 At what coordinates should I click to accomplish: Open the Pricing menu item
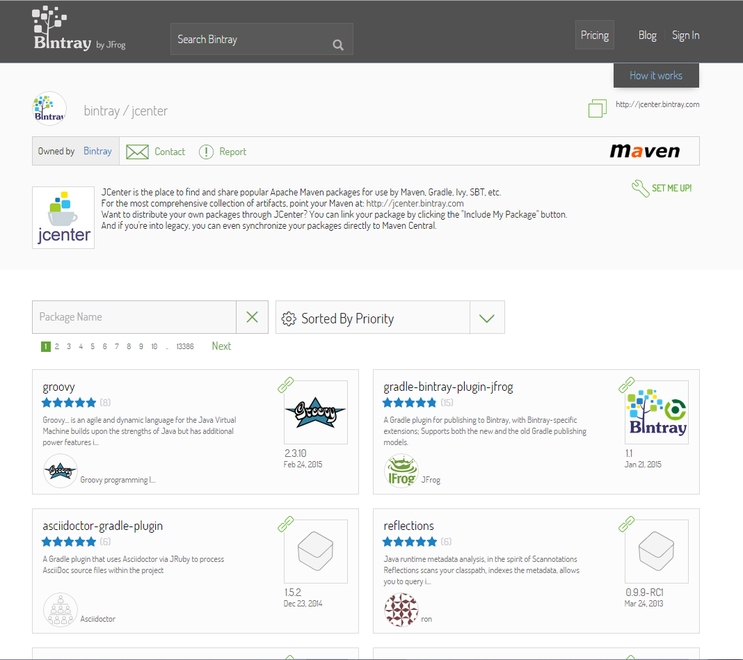click(x=594, y=35)
